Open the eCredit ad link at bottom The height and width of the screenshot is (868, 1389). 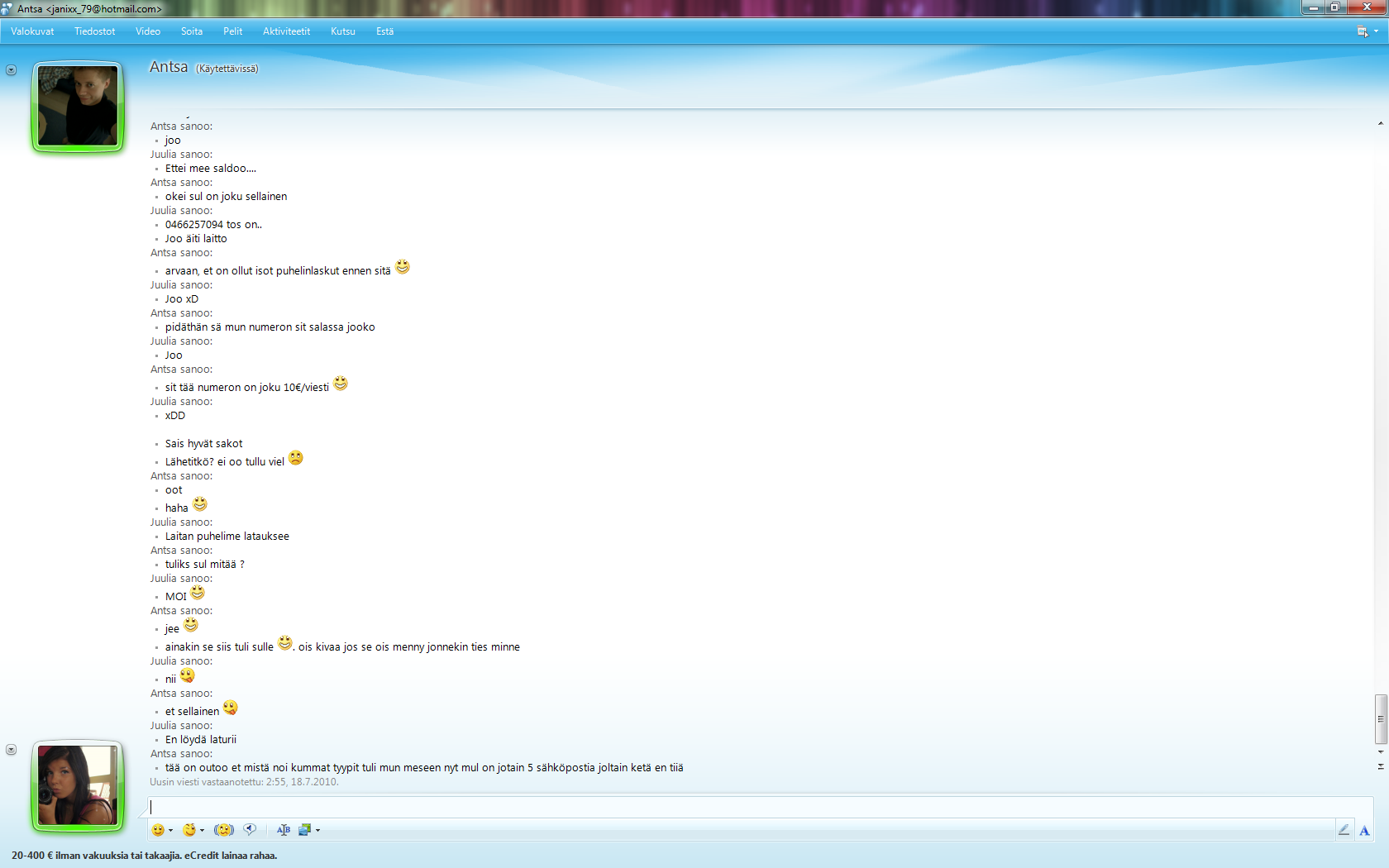(x=144, y=856)
